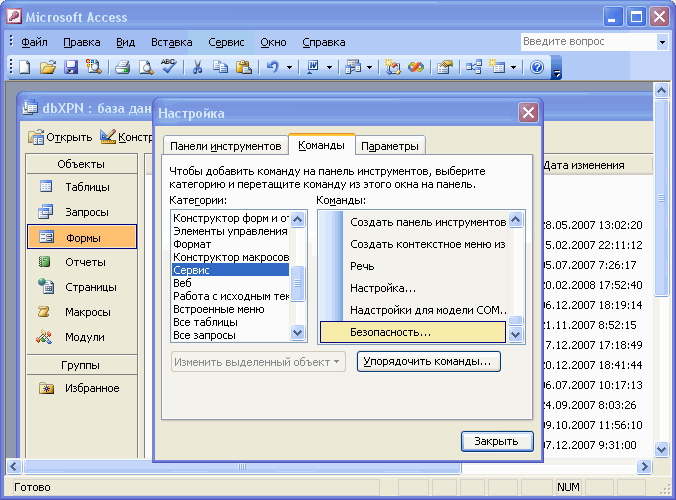
Task: Select 'Веб' in the categories list
Action: pos(231,283)
